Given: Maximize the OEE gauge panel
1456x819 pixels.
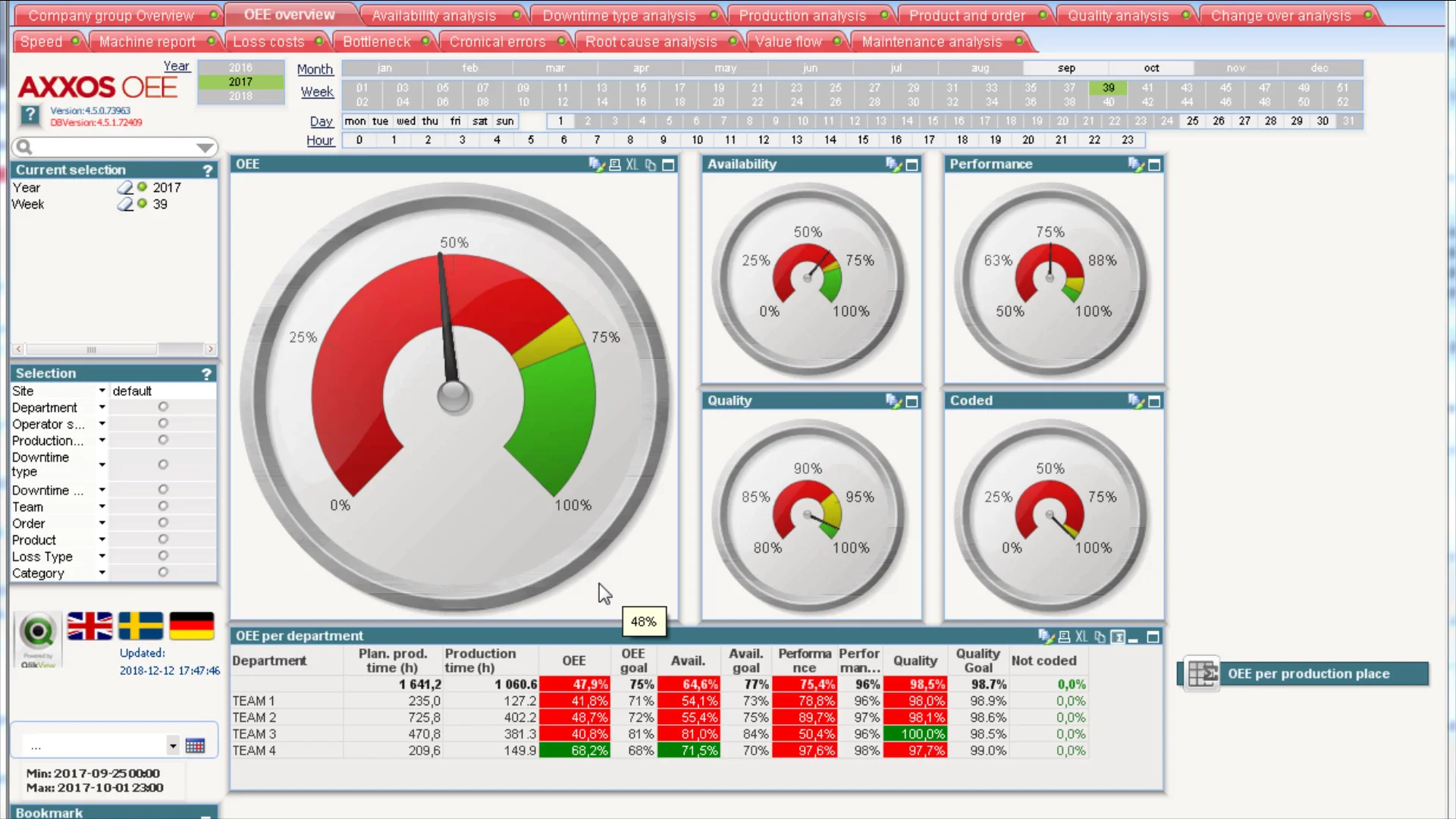Looking at the screenshot, I should (x=668, y=165).
